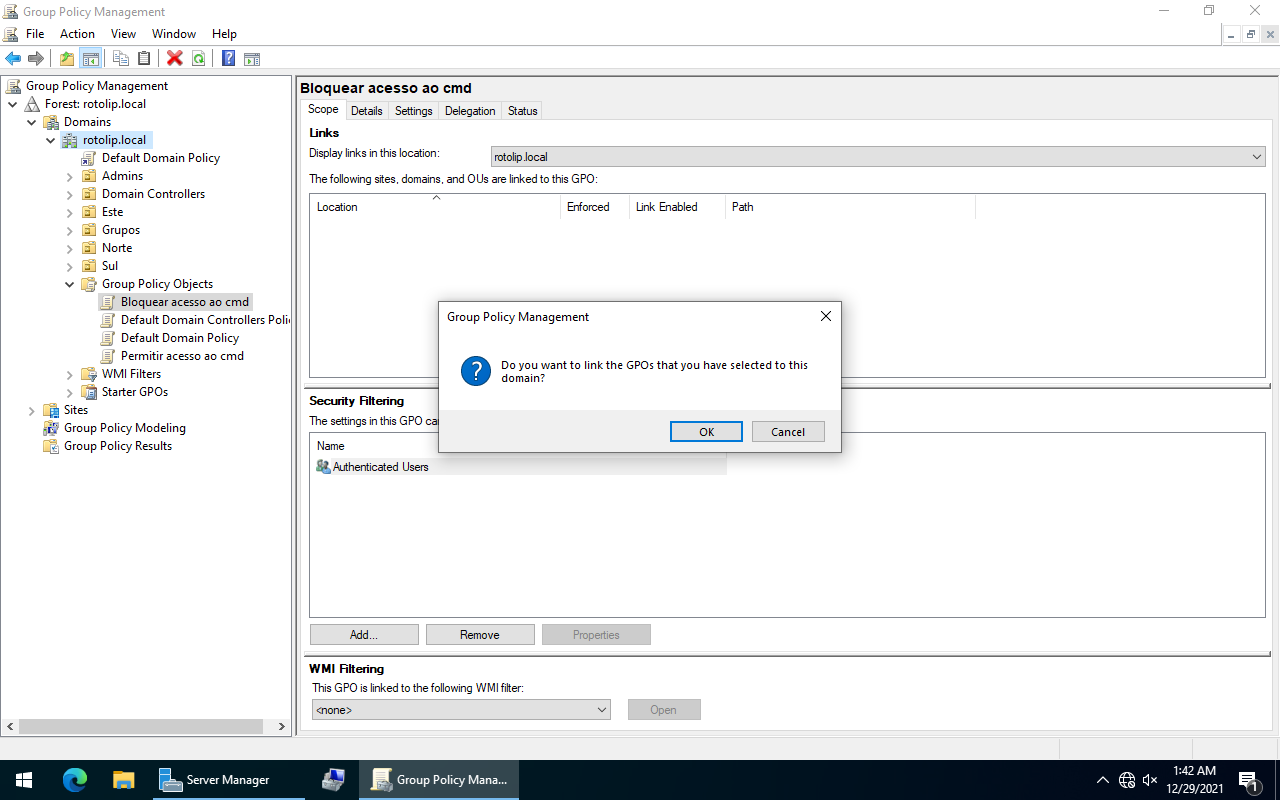Expand the Domain Controllers OU
Image resolution: width=1280 pixels, height=800 pixels.
click(70, 194)
